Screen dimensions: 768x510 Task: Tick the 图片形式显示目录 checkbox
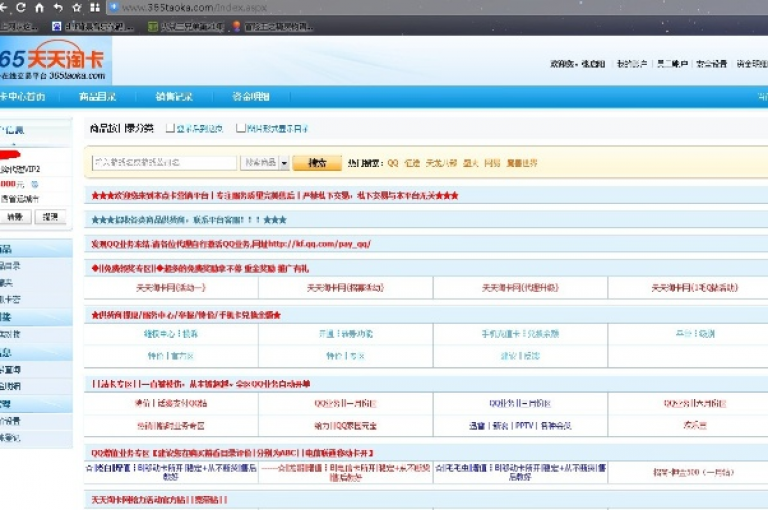240,128
